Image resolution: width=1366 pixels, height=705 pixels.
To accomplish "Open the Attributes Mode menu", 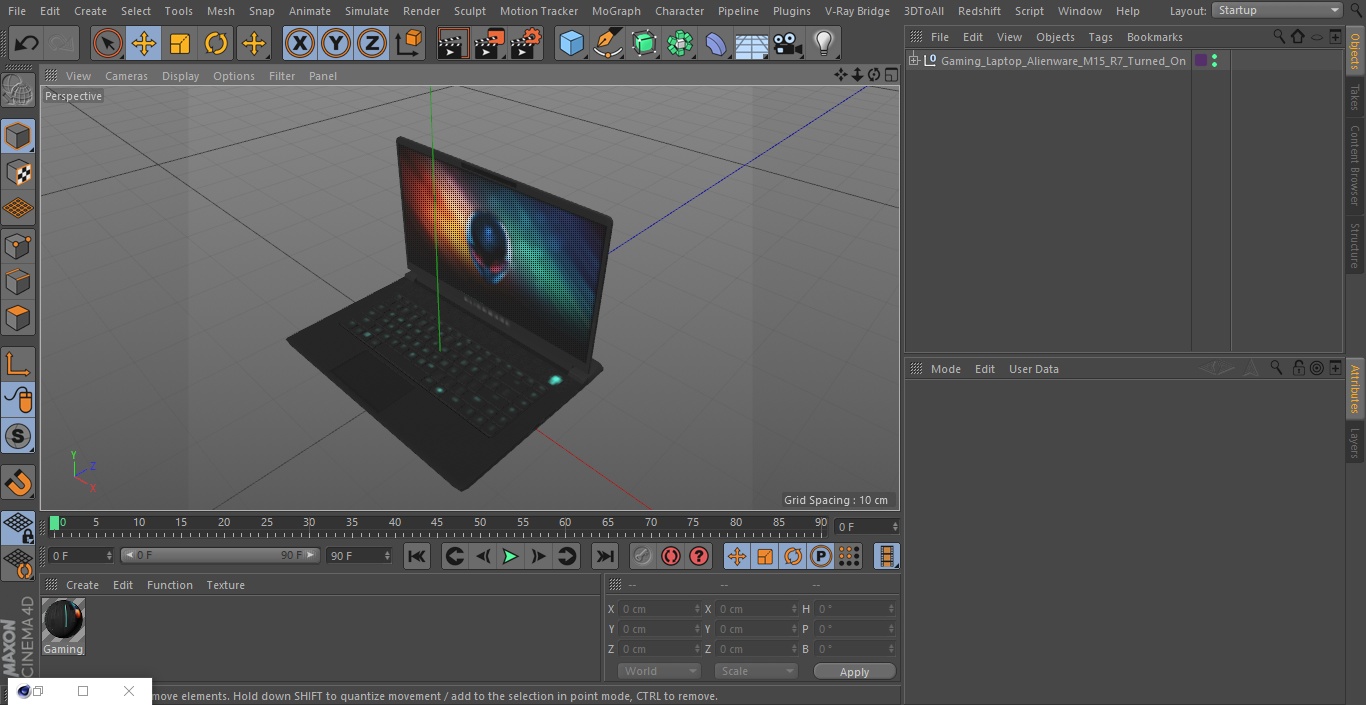I will (x=945, y=369).
